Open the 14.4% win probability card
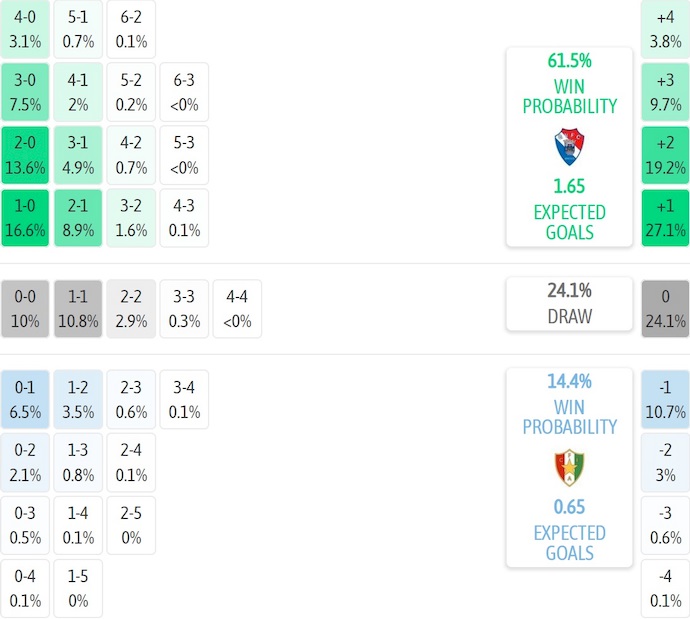 (569, 467)
